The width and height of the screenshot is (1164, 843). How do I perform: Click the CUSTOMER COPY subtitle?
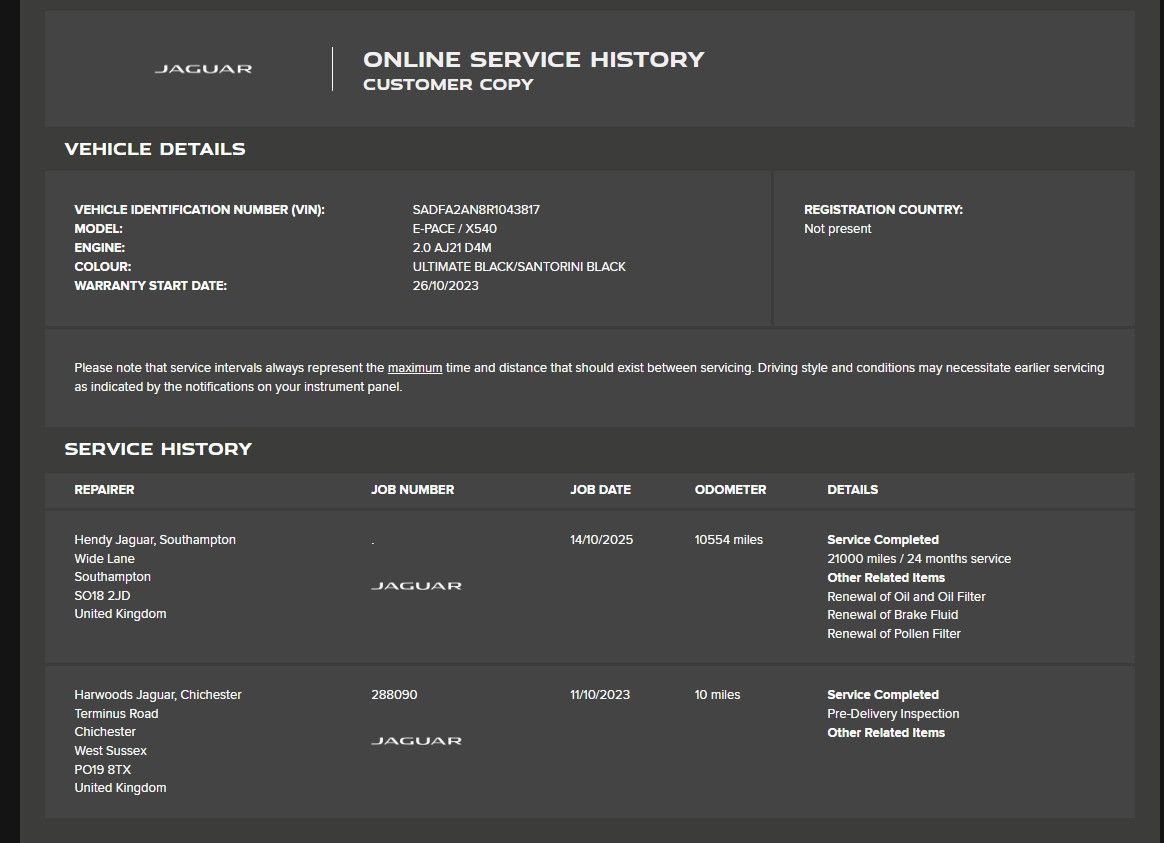(x=448, y=85)
